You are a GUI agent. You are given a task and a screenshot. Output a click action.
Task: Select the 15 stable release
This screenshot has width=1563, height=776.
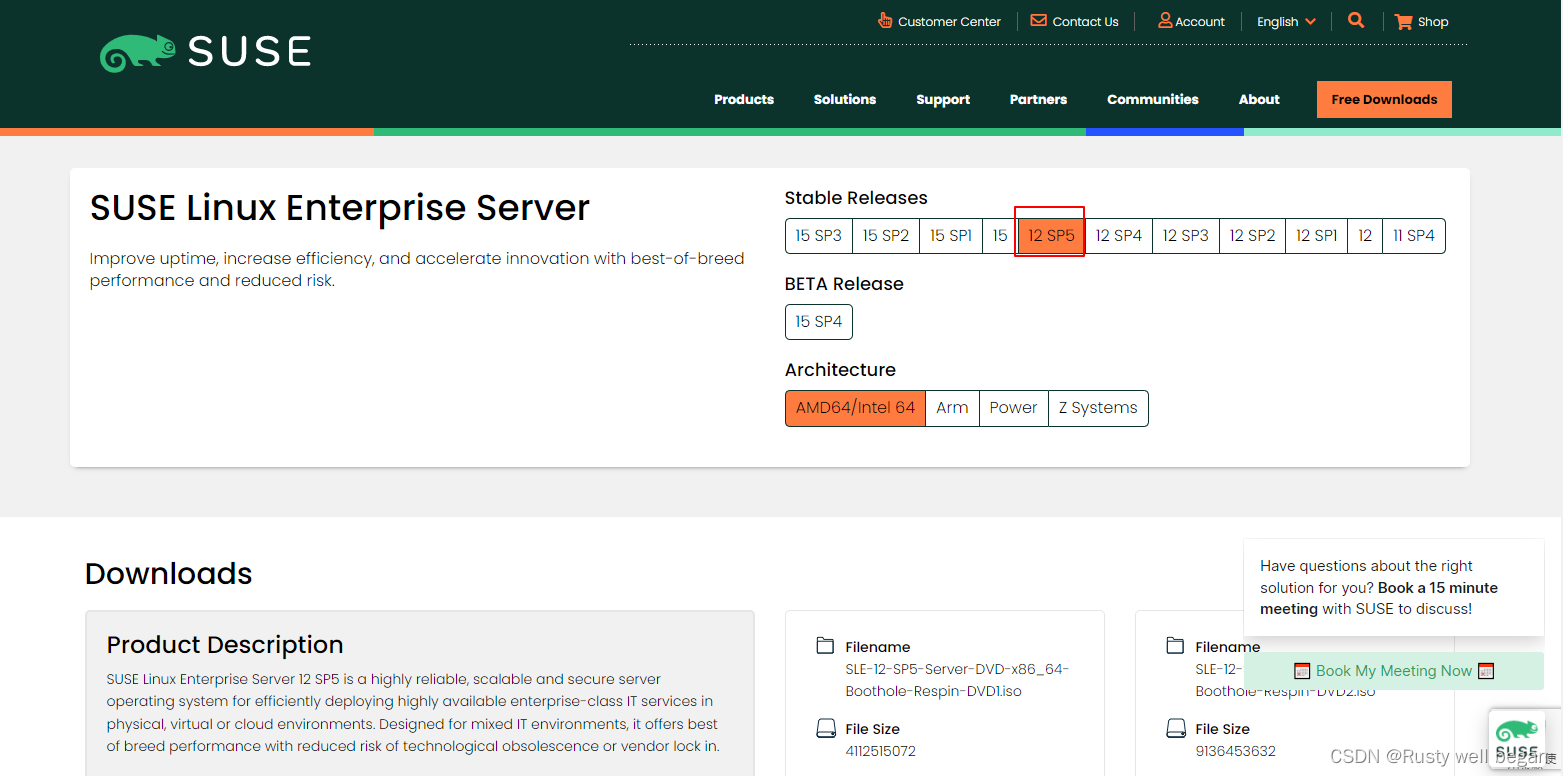[x=1000, y=236]
